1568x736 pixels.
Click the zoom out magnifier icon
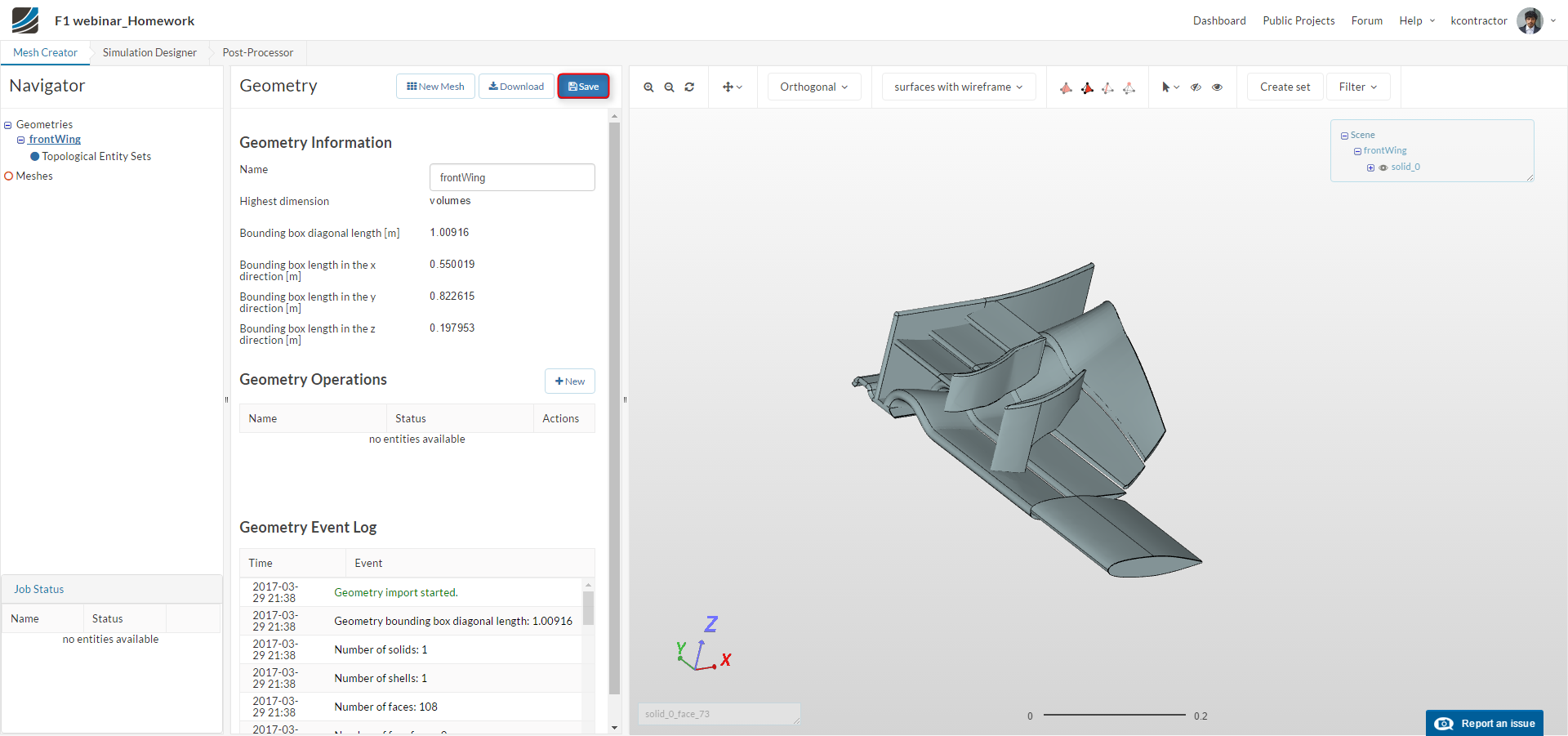pos(669,87)
